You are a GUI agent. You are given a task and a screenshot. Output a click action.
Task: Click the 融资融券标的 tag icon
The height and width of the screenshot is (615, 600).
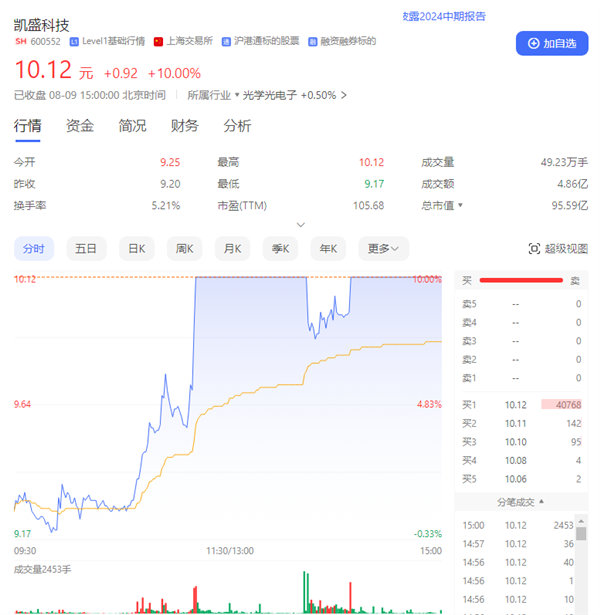point(313,41)
